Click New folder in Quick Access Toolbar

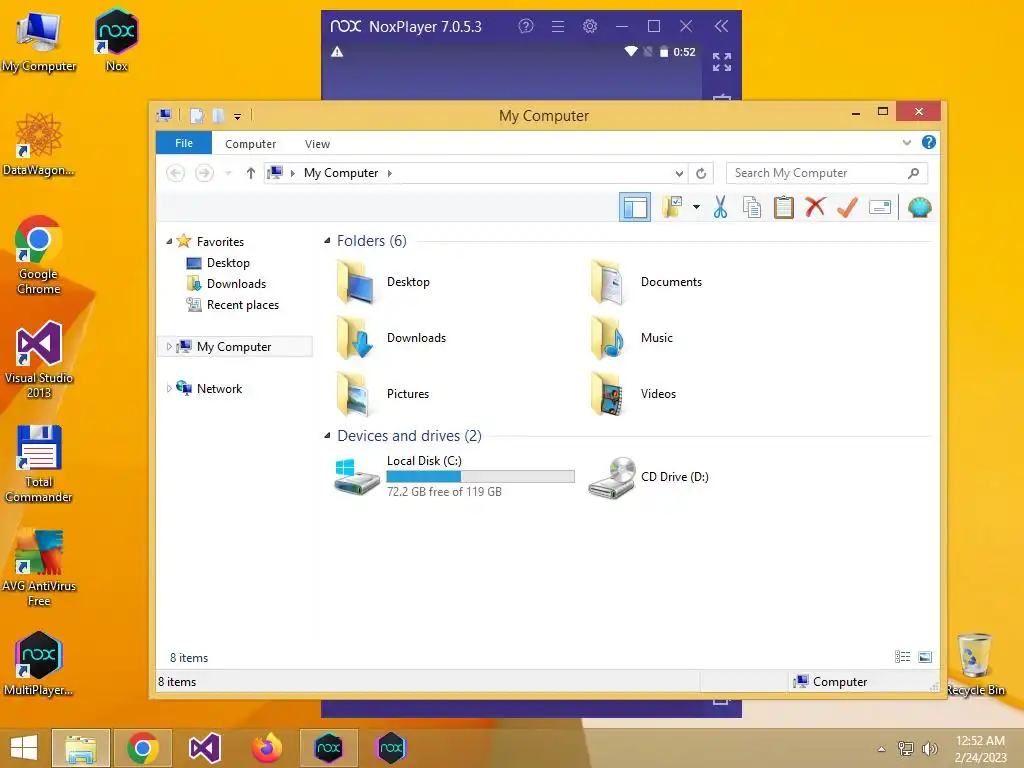pyautogui.click(x=218, y=116)
